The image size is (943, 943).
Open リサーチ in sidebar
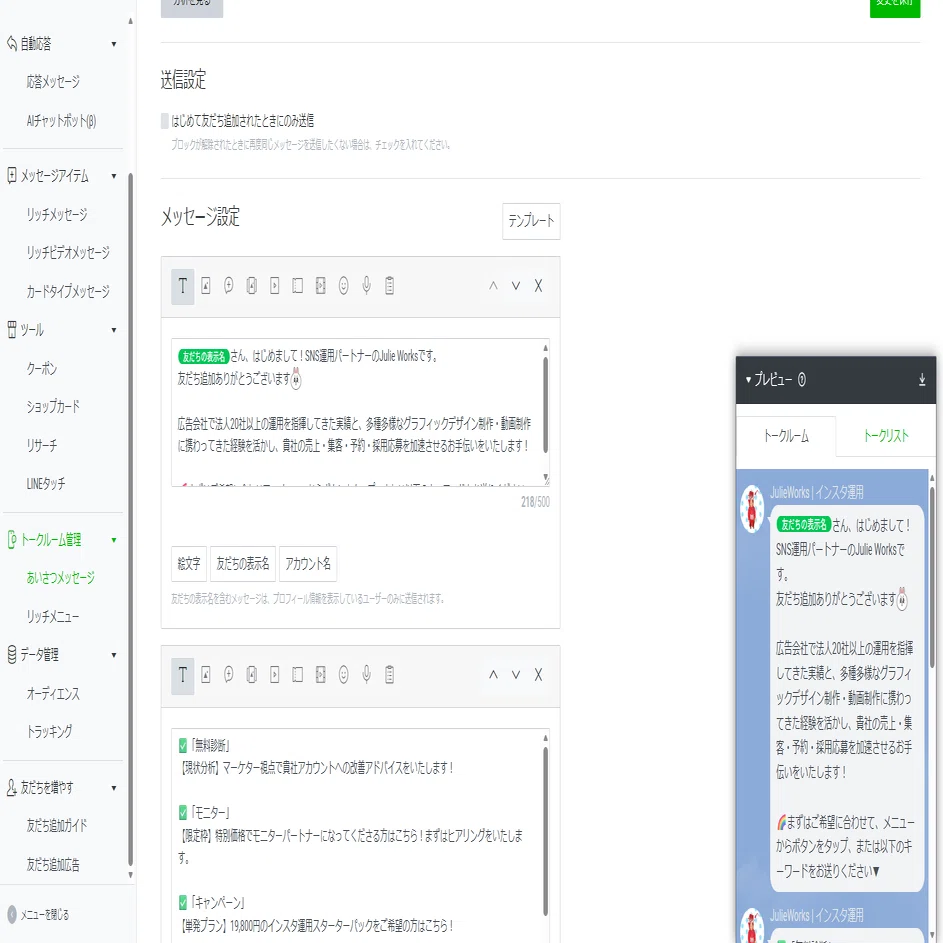[x=42, y=446]
